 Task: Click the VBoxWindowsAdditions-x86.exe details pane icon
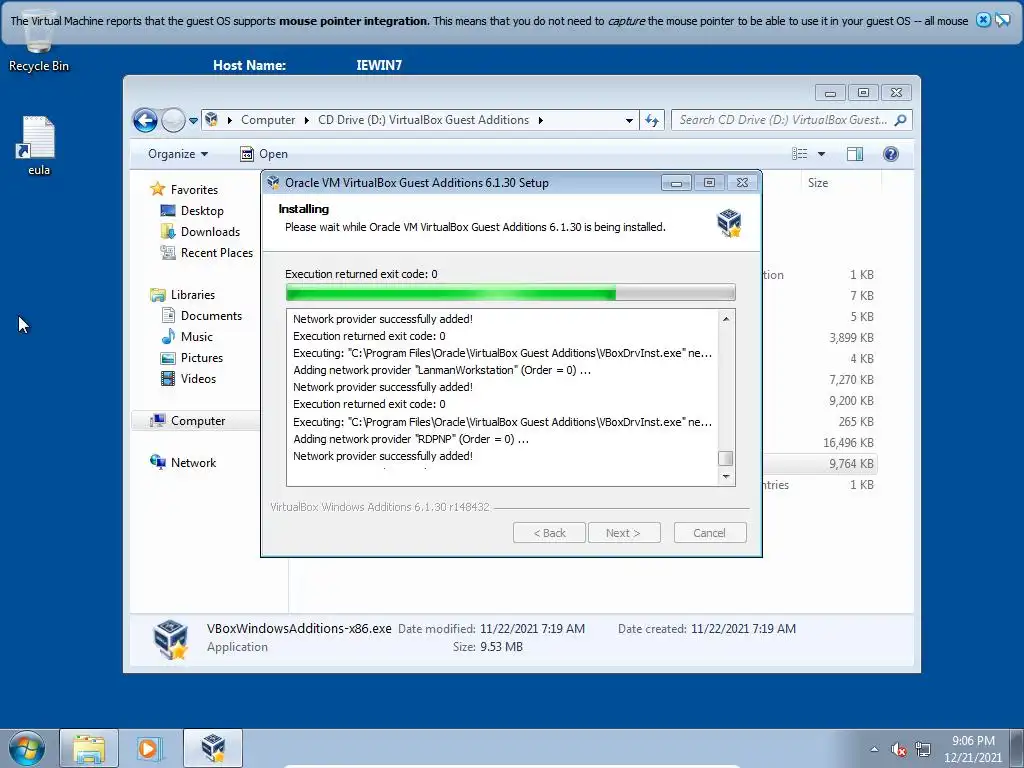(170, 639)
